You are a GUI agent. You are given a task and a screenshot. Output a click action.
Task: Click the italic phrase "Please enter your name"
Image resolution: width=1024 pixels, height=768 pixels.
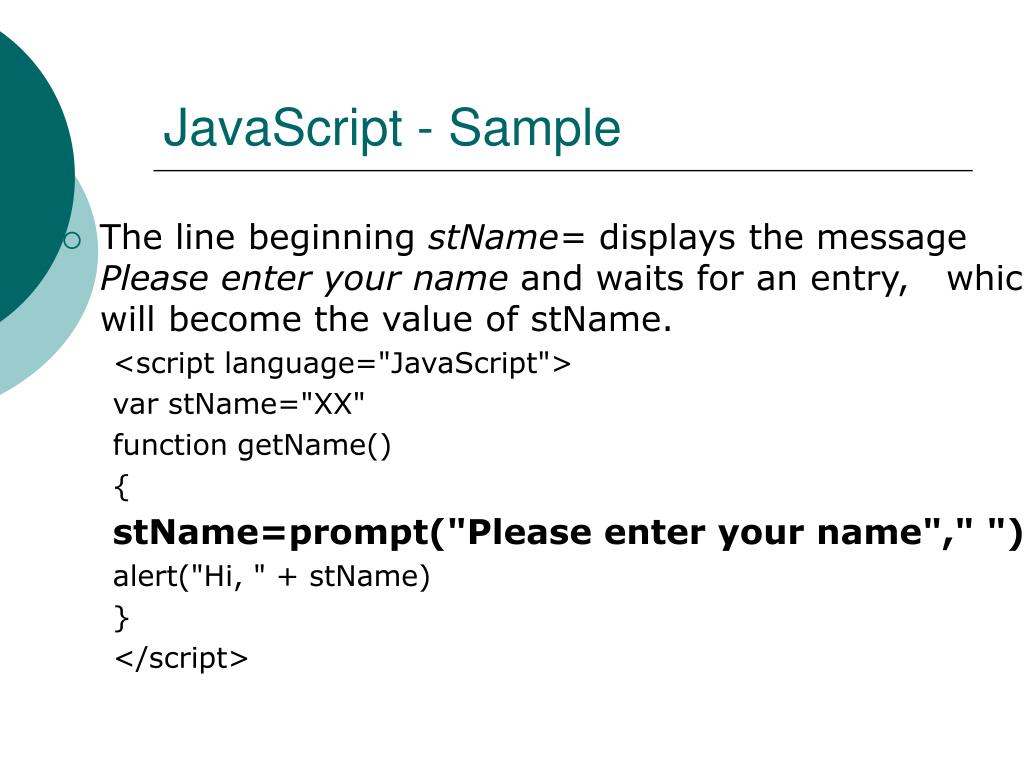point(304,279)
